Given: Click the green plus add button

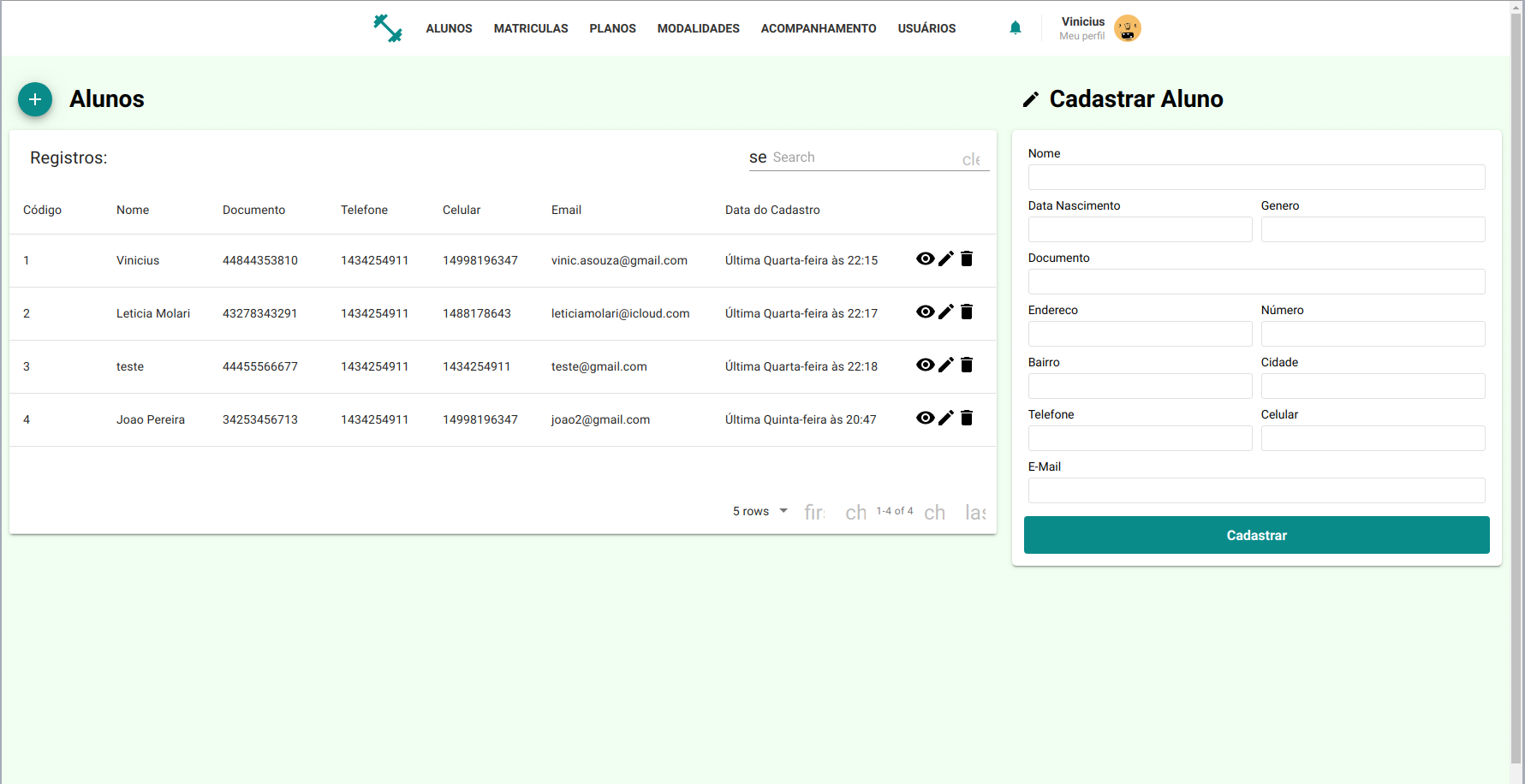Looking at the screenshot, I should point(35,99).
